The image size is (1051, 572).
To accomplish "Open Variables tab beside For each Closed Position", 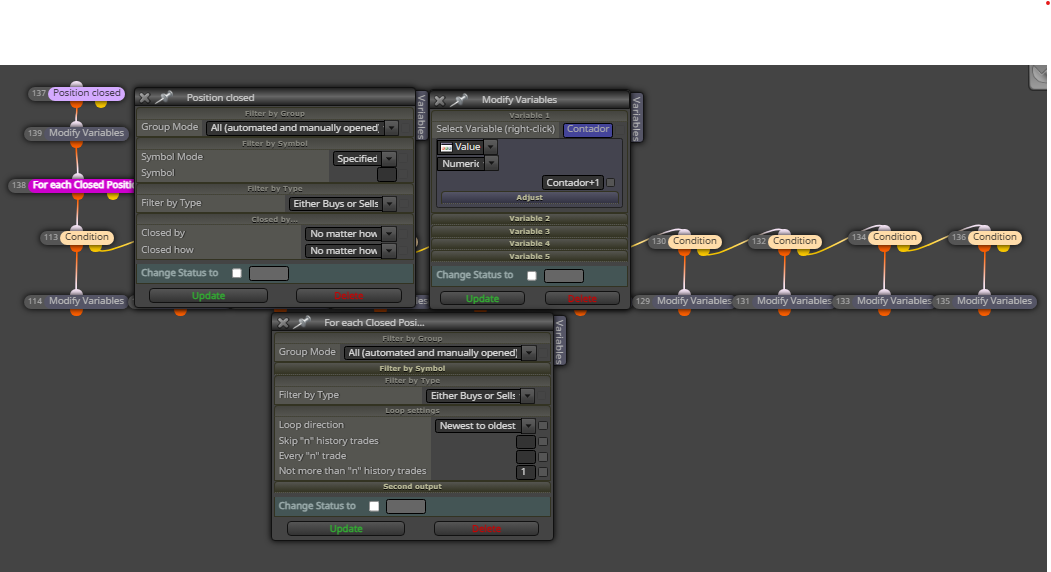I will [x=560, y=341].
